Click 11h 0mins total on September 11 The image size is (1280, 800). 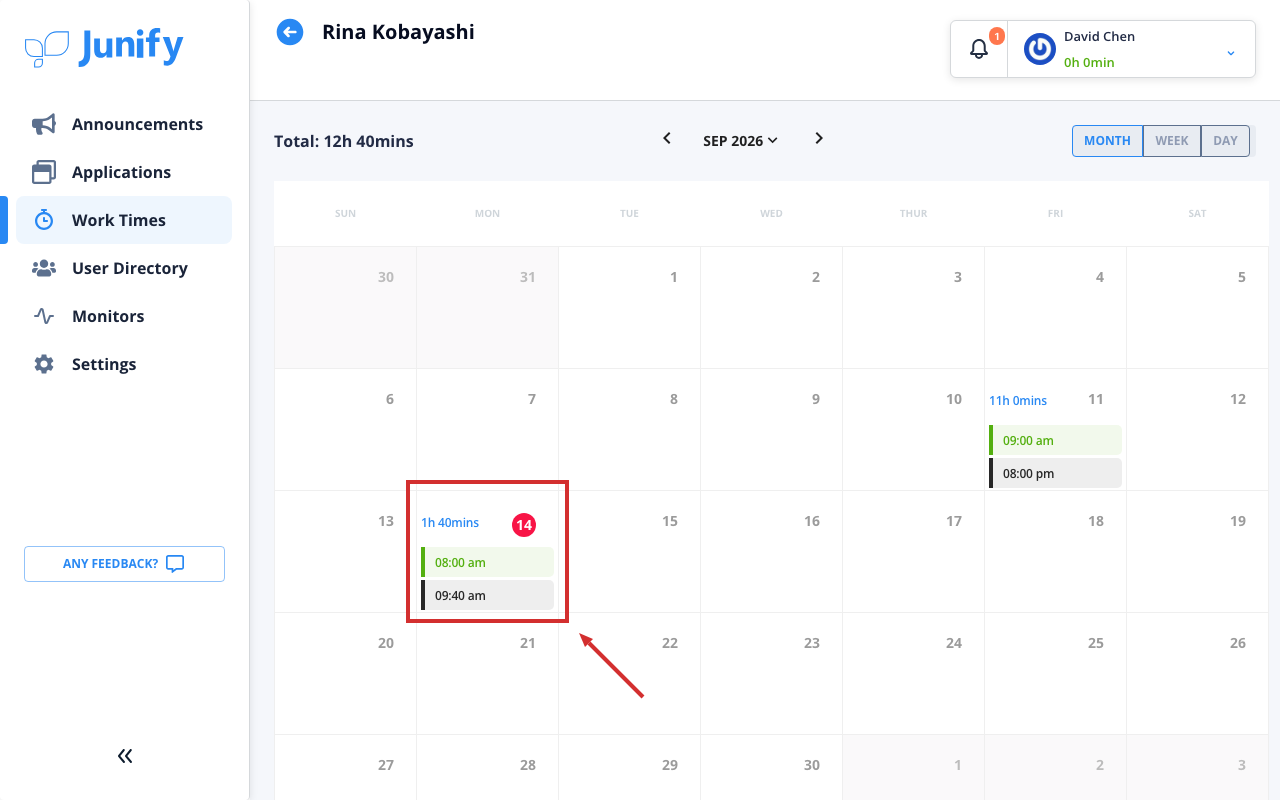[1018, 401]
